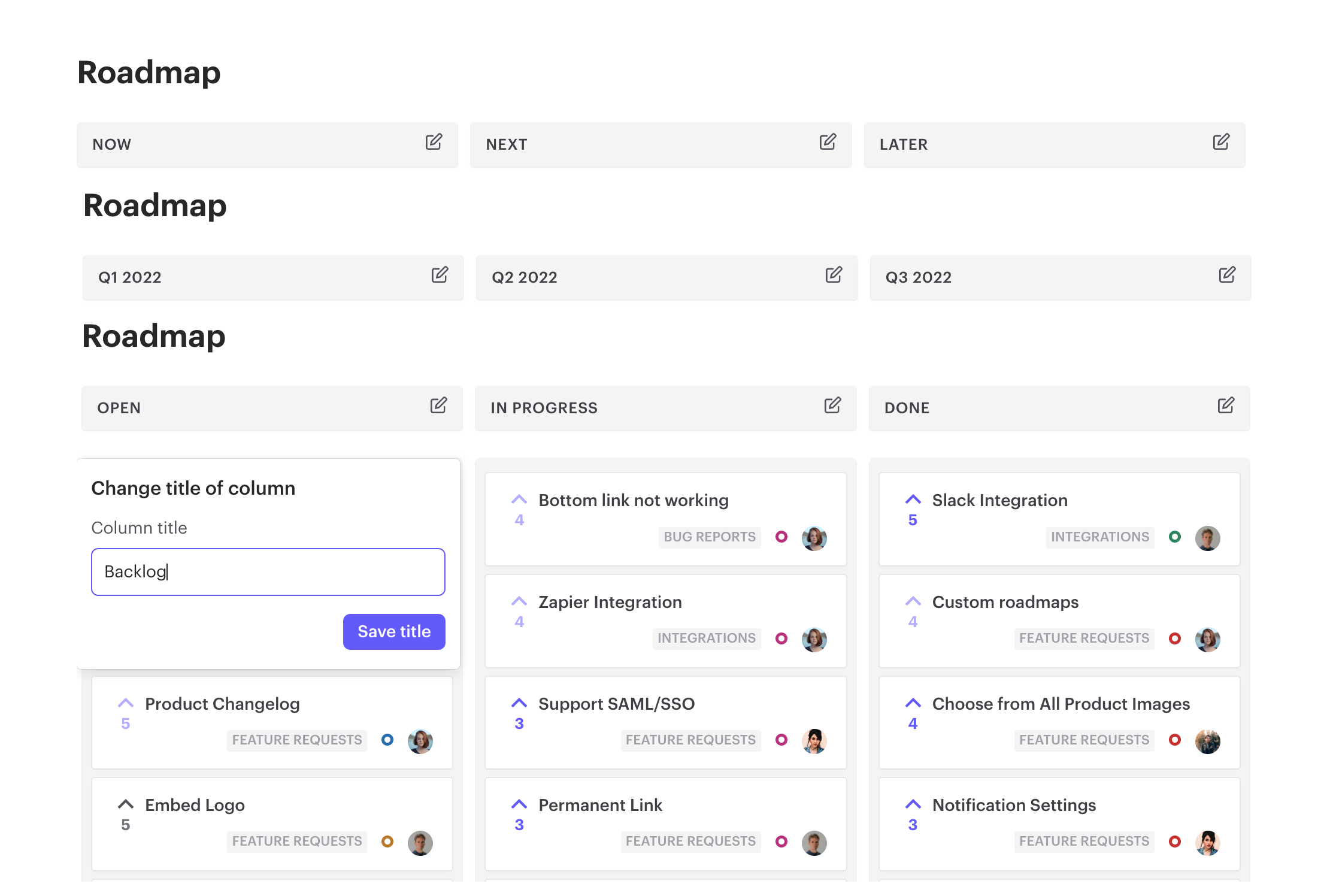Open the Slack Integration card title
The image size is (1327, 896).
(999, 500)
